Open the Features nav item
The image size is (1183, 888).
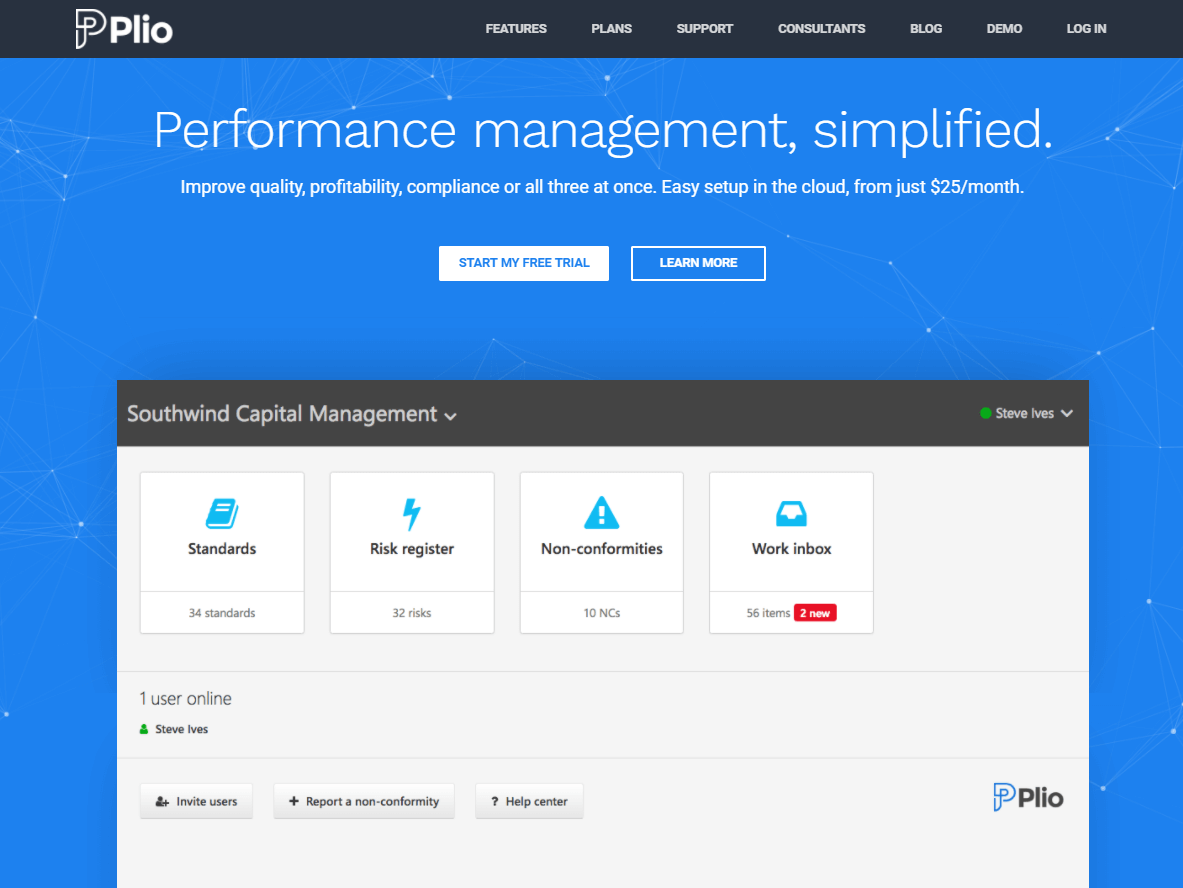[x=516, y=29]
